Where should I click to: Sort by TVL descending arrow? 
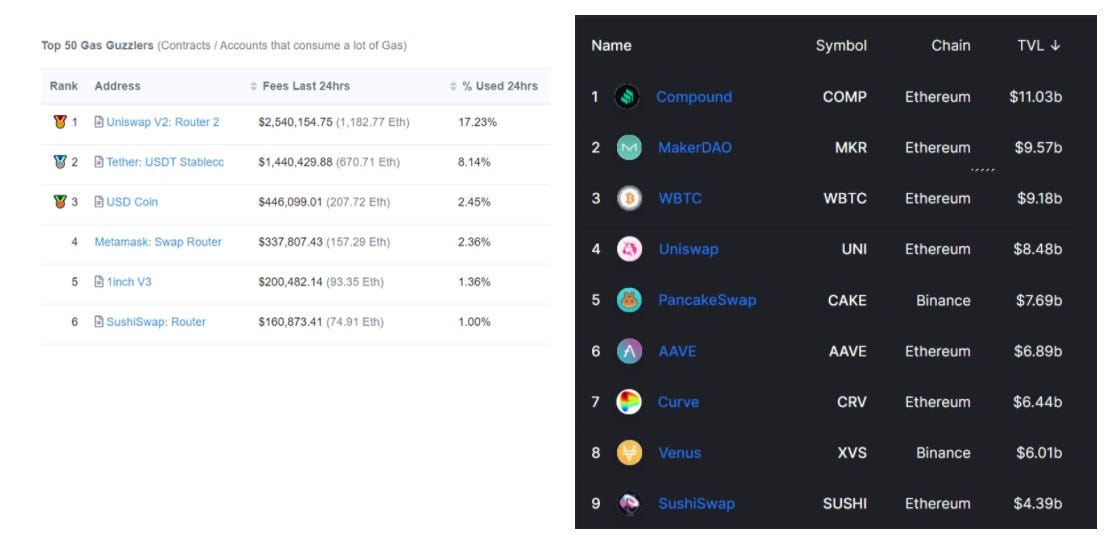(x=1055, y=45)
